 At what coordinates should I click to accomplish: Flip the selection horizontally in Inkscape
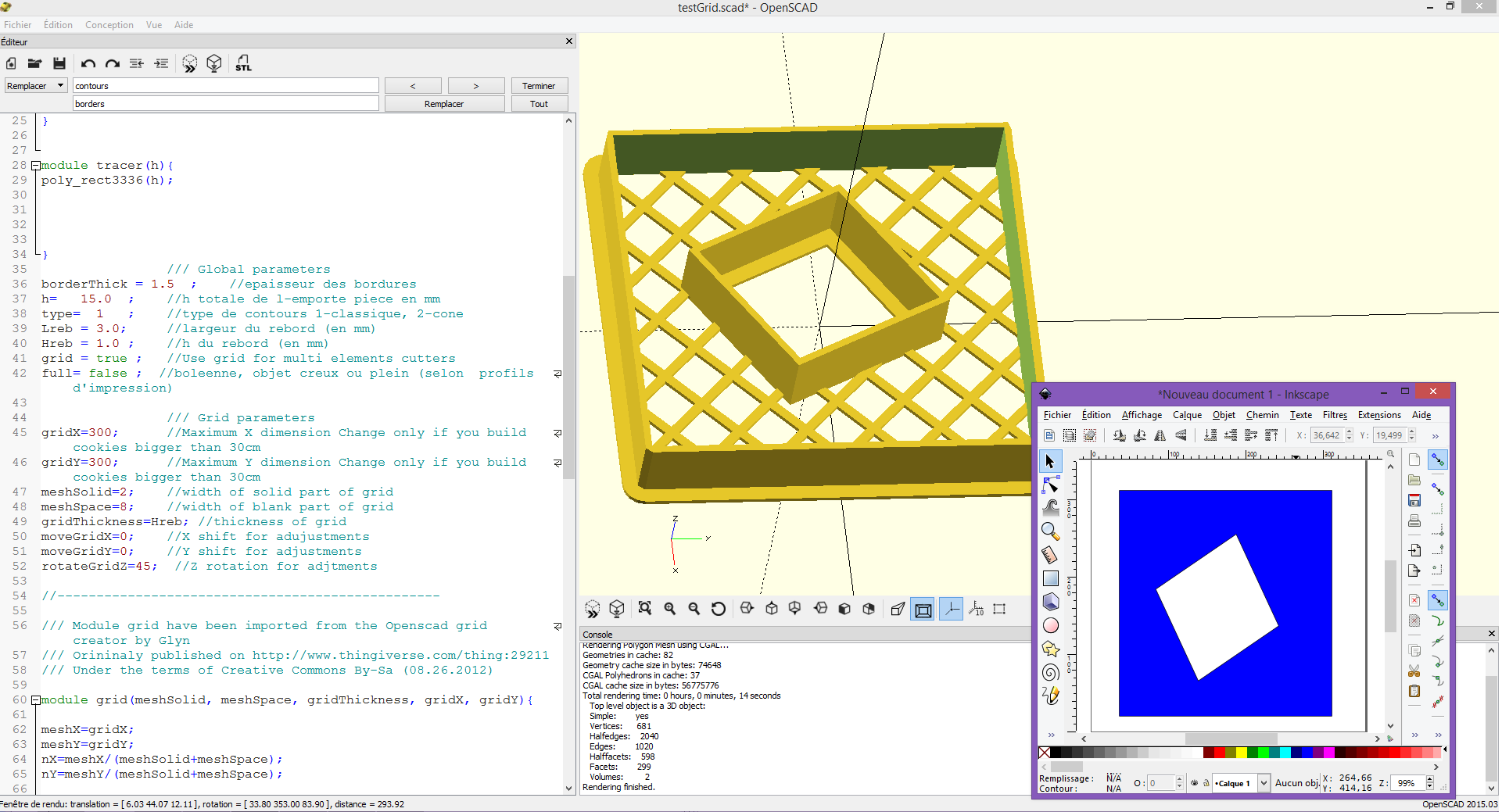(1161, 435)
